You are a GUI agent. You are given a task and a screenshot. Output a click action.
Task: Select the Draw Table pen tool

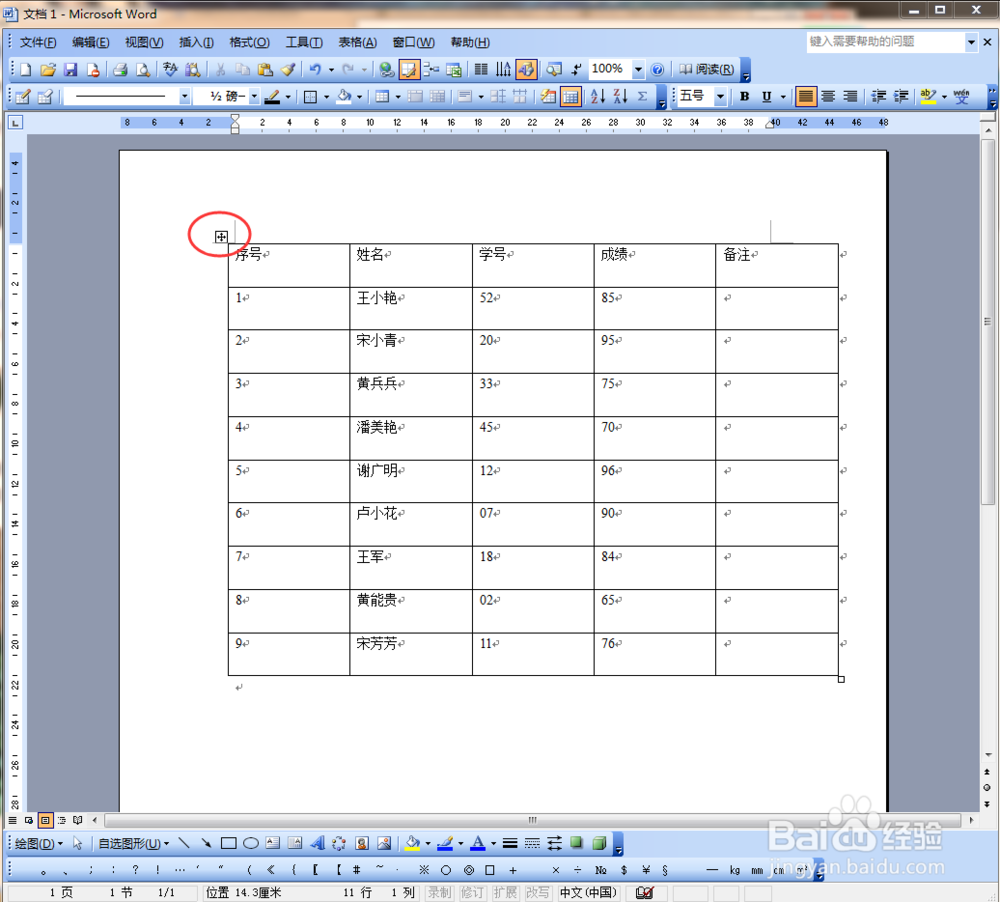click(x=22, y=96)
